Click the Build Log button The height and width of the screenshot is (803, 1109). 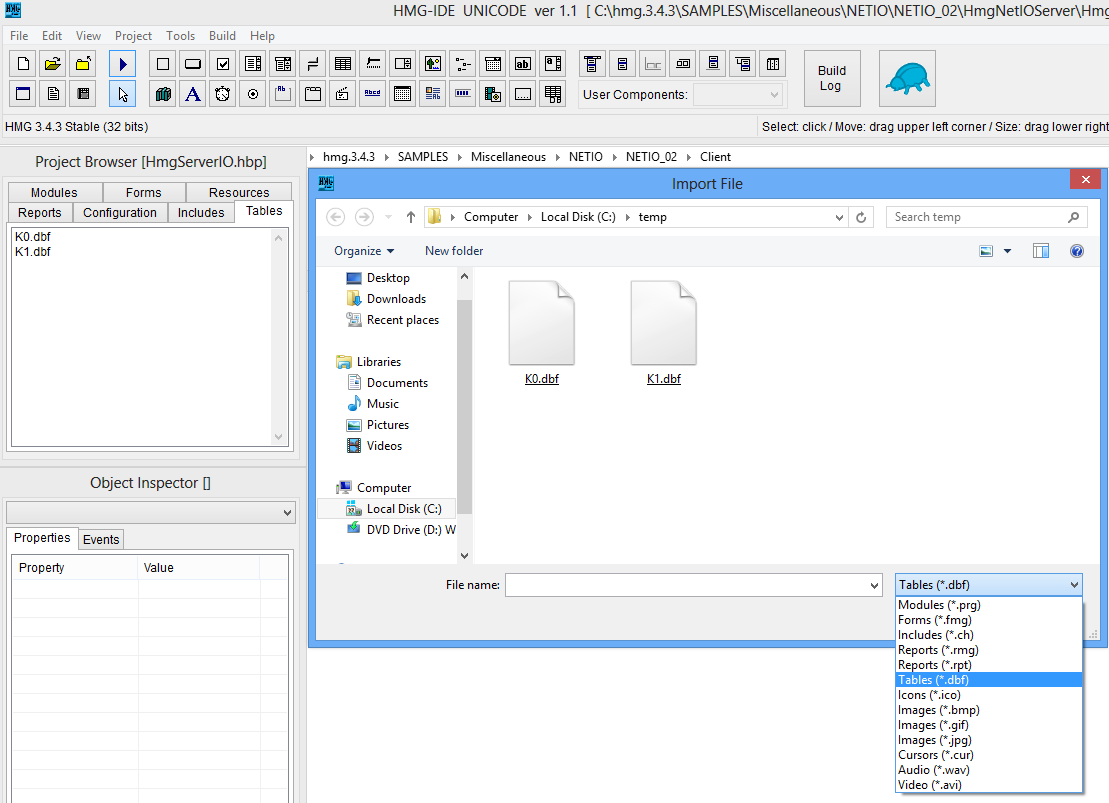832,79
